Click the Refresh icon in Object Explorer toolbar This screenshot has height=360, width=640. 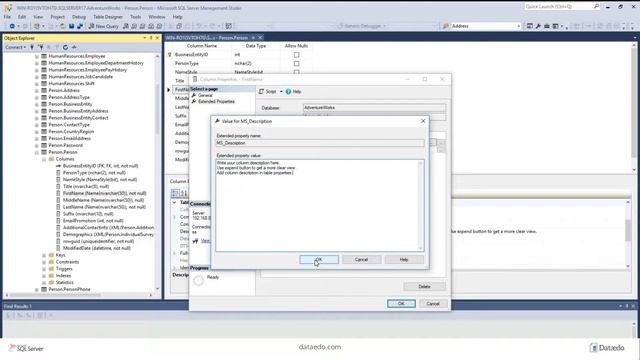click(65, 47)
